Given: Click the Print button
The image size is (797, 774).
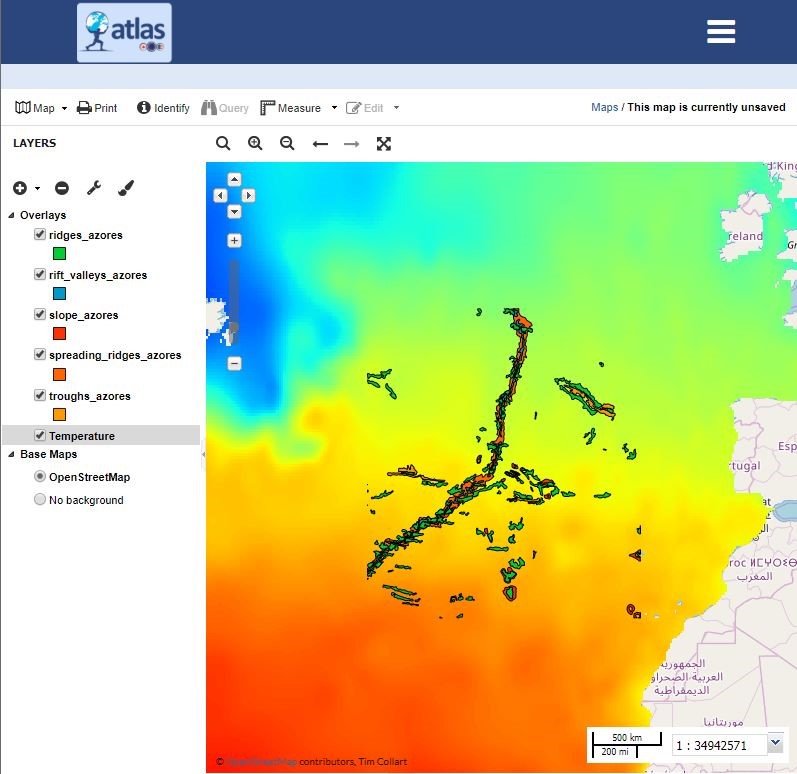Looking at the screenshot, I should 97,108.
